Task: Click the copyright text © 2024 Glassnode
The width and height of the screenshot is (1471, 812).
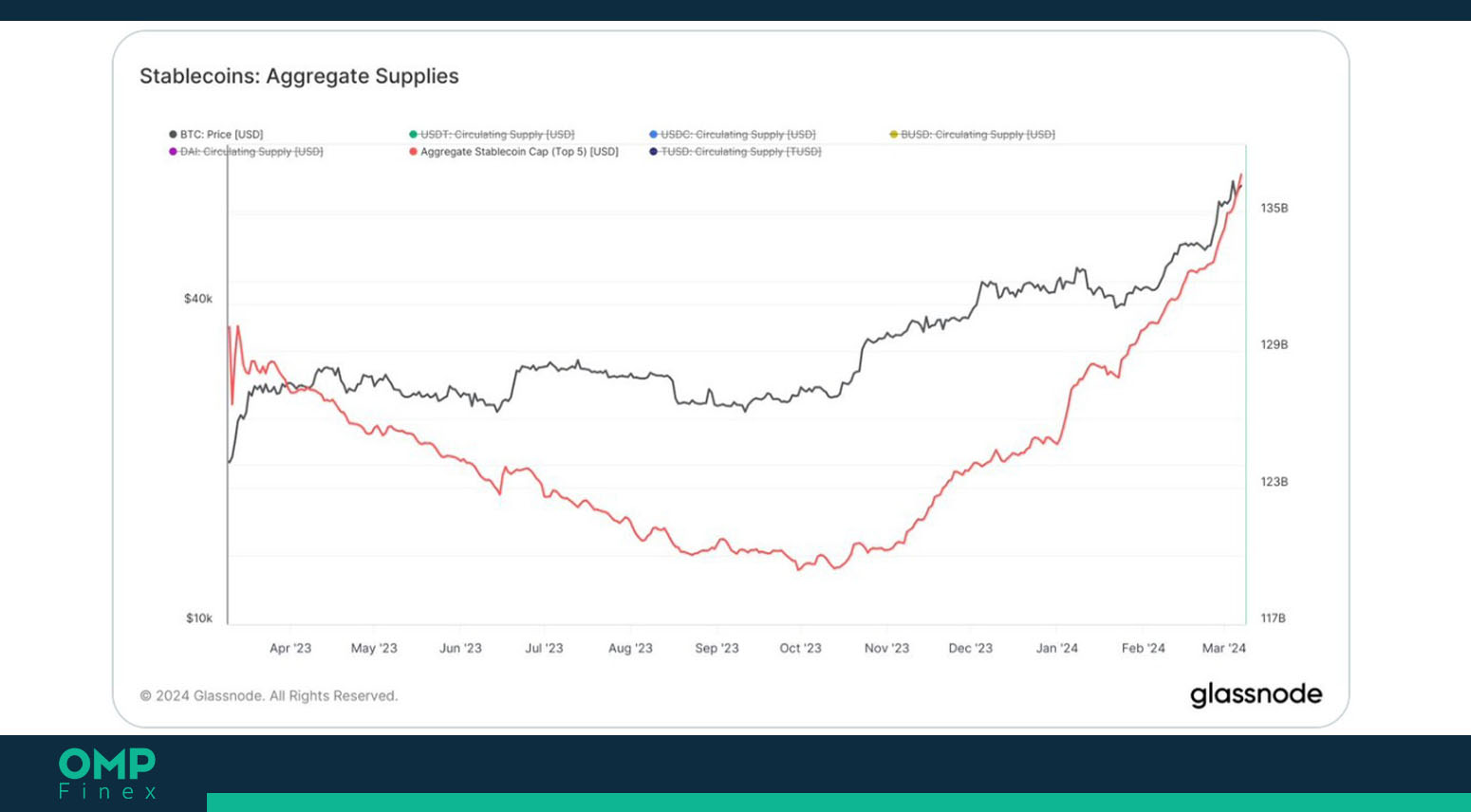Action: (x=269, y=696)
